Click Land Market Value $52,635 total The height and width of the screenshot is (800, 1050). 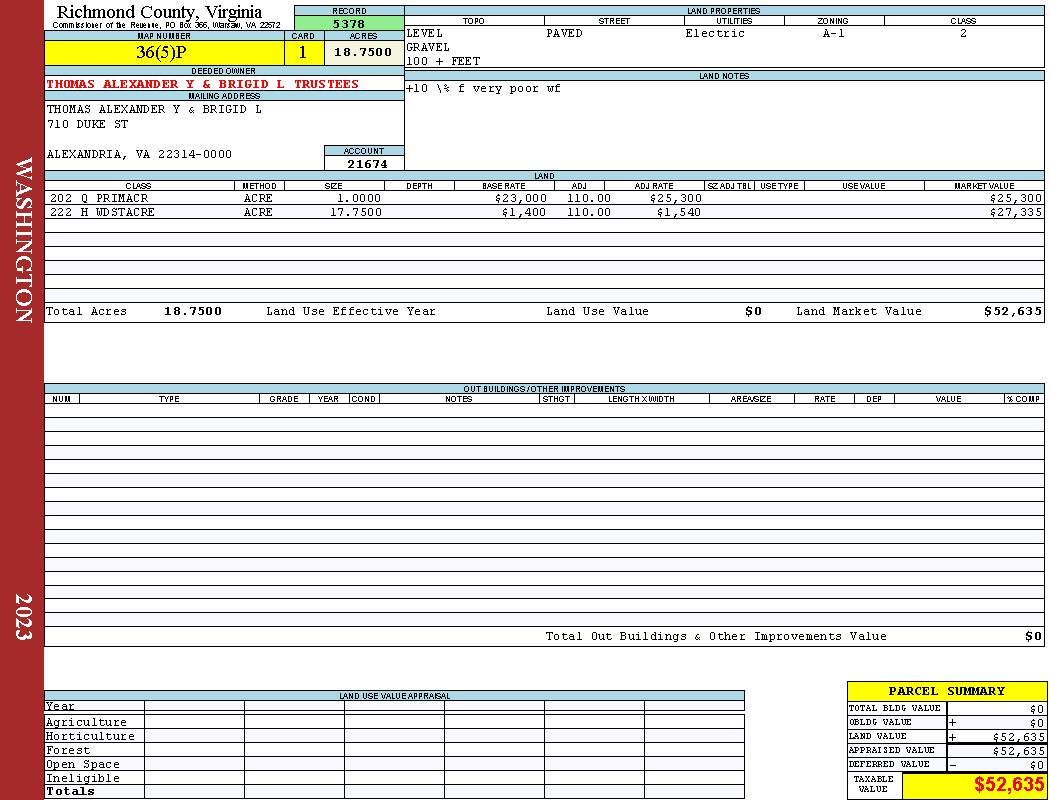pyautogui.click(x=1012, y=311)
